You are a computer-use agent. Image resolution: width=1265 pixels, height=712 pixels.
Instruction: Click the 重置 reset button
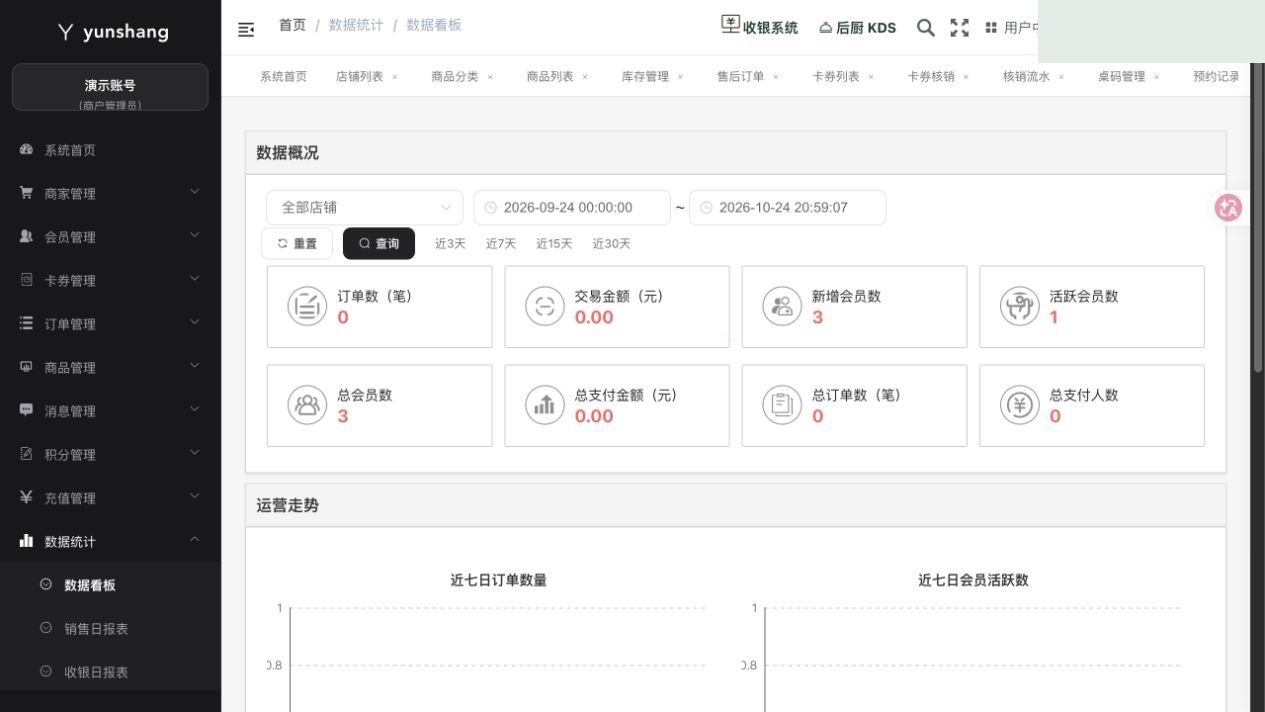point(297,244)
